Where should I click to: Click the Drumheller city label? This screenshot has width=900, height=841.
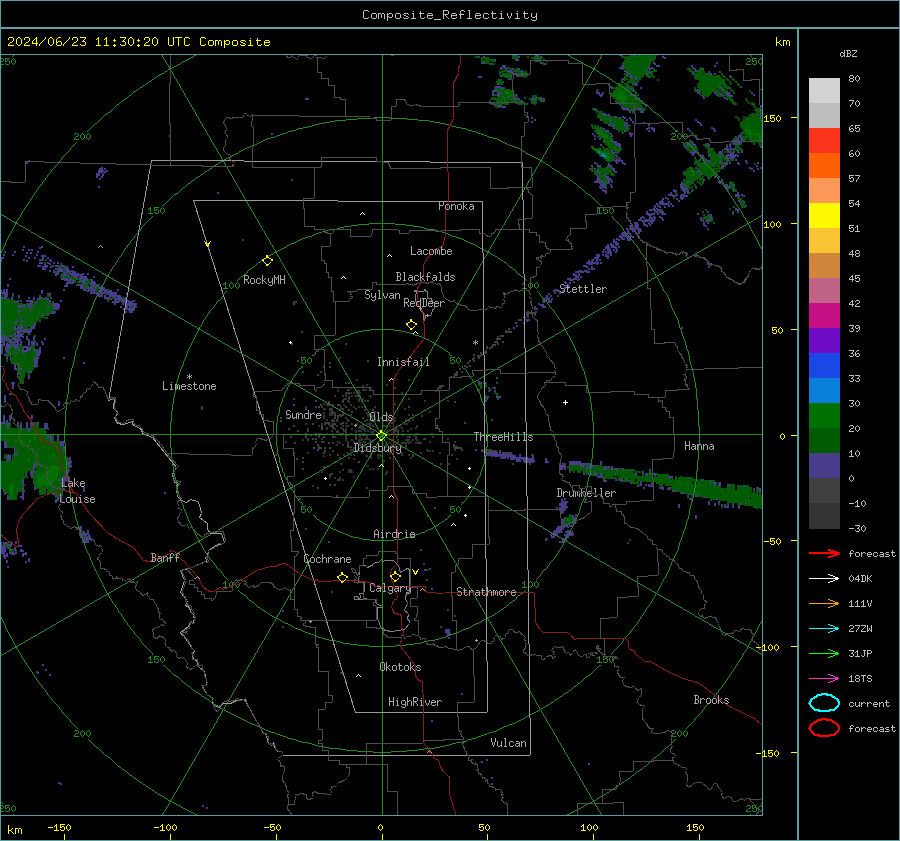pyautogui.click(x=586, y=493)
